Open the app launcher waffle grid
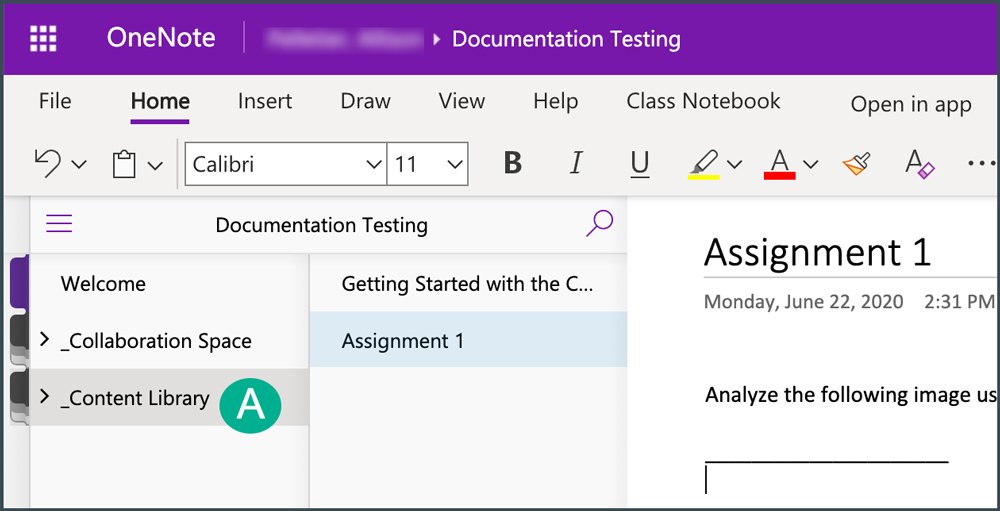Viewport: 1000px width, 511px height. coord(43,39)
